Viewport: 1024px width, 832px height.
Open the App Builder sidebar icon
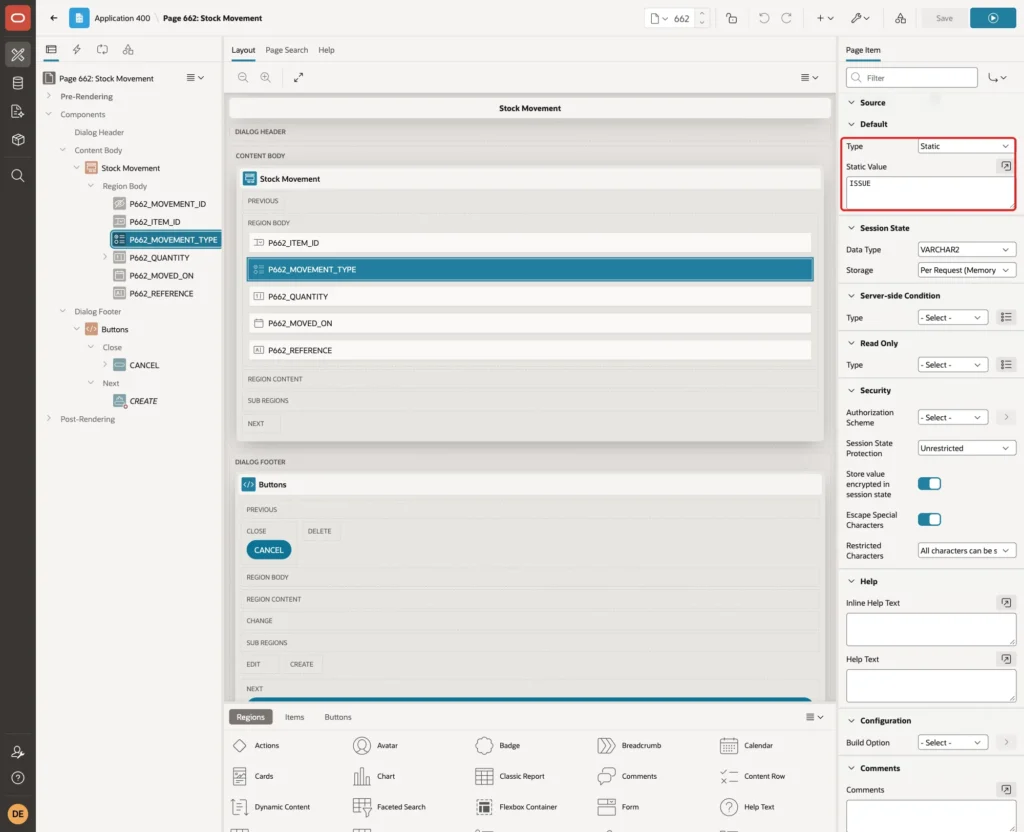(18, 55)
